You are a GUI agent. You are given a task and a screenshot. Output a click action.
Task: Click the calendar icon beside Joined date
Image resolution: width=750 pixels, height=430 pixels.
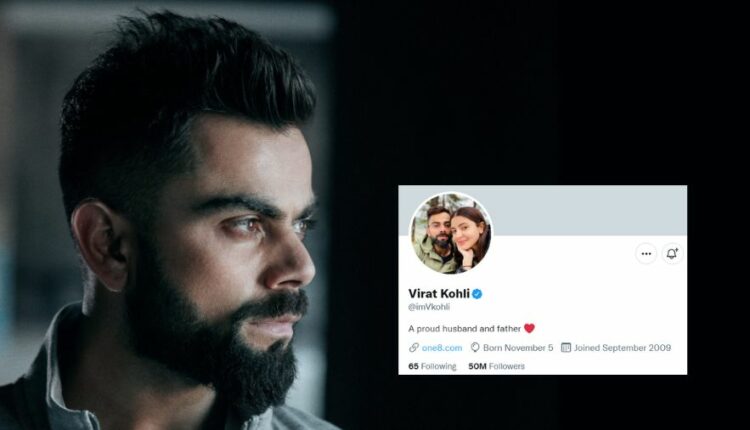(x=566, y=348)
